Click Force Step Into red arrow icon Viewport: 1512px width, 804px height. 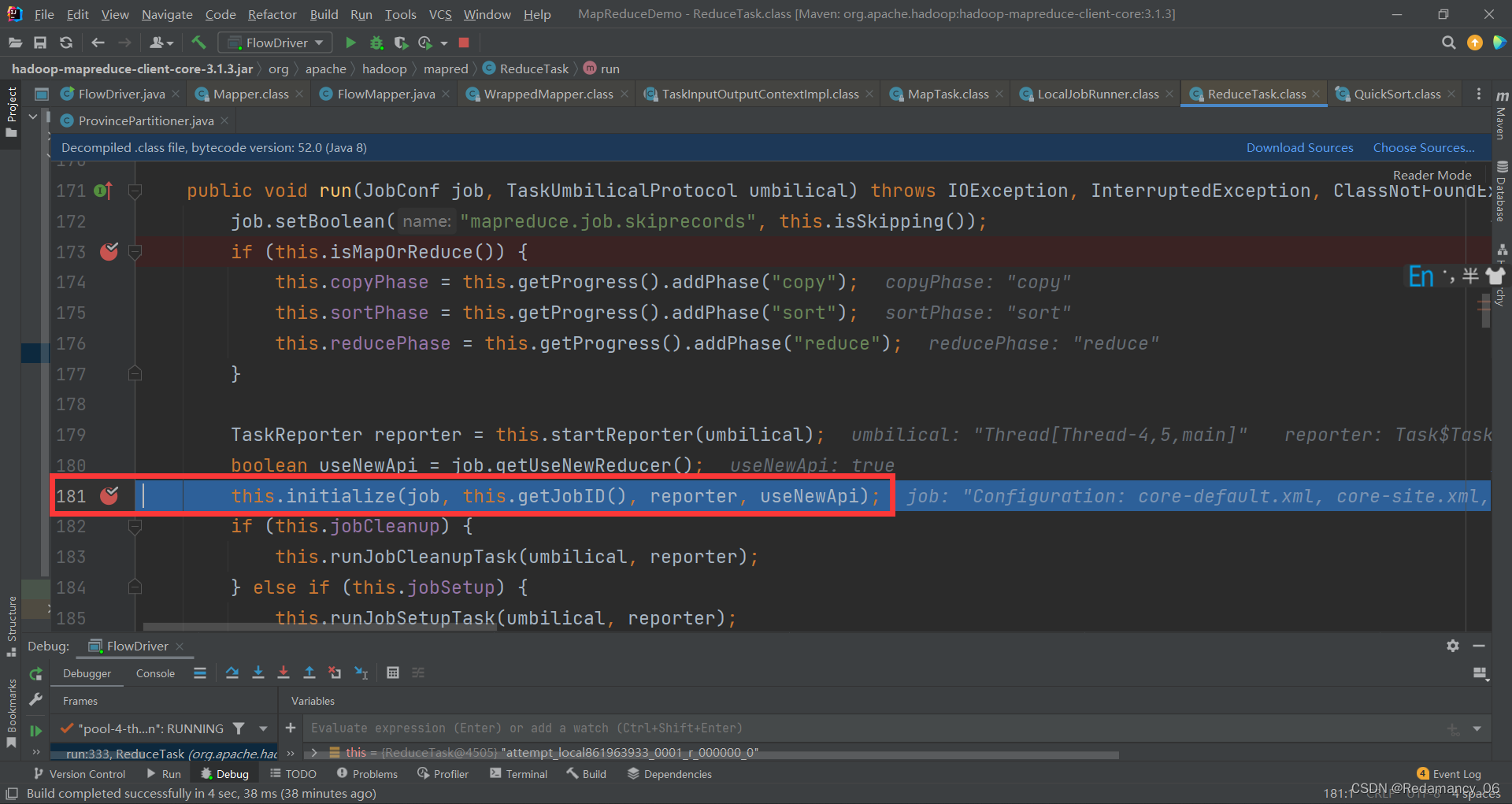click(x=283, y=672)
